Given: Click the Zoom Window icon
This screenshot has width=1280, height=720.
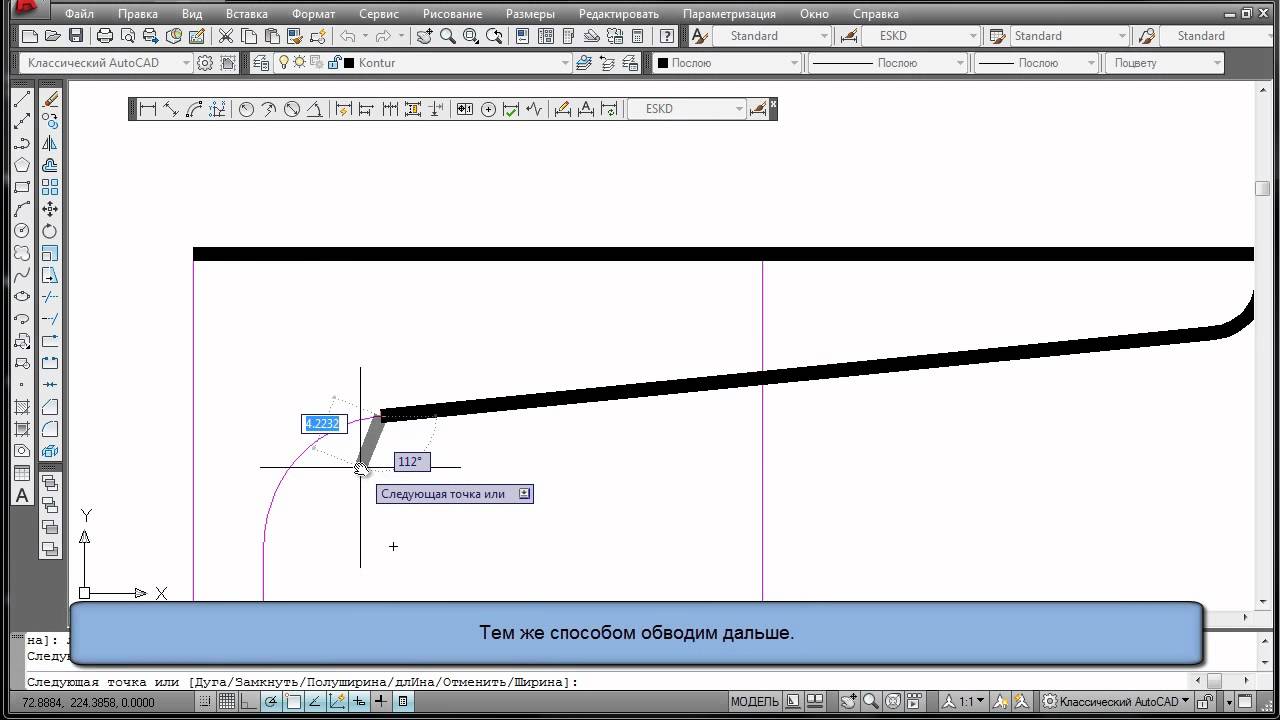Looking at the screenshot, I should [x=470, y=36].
